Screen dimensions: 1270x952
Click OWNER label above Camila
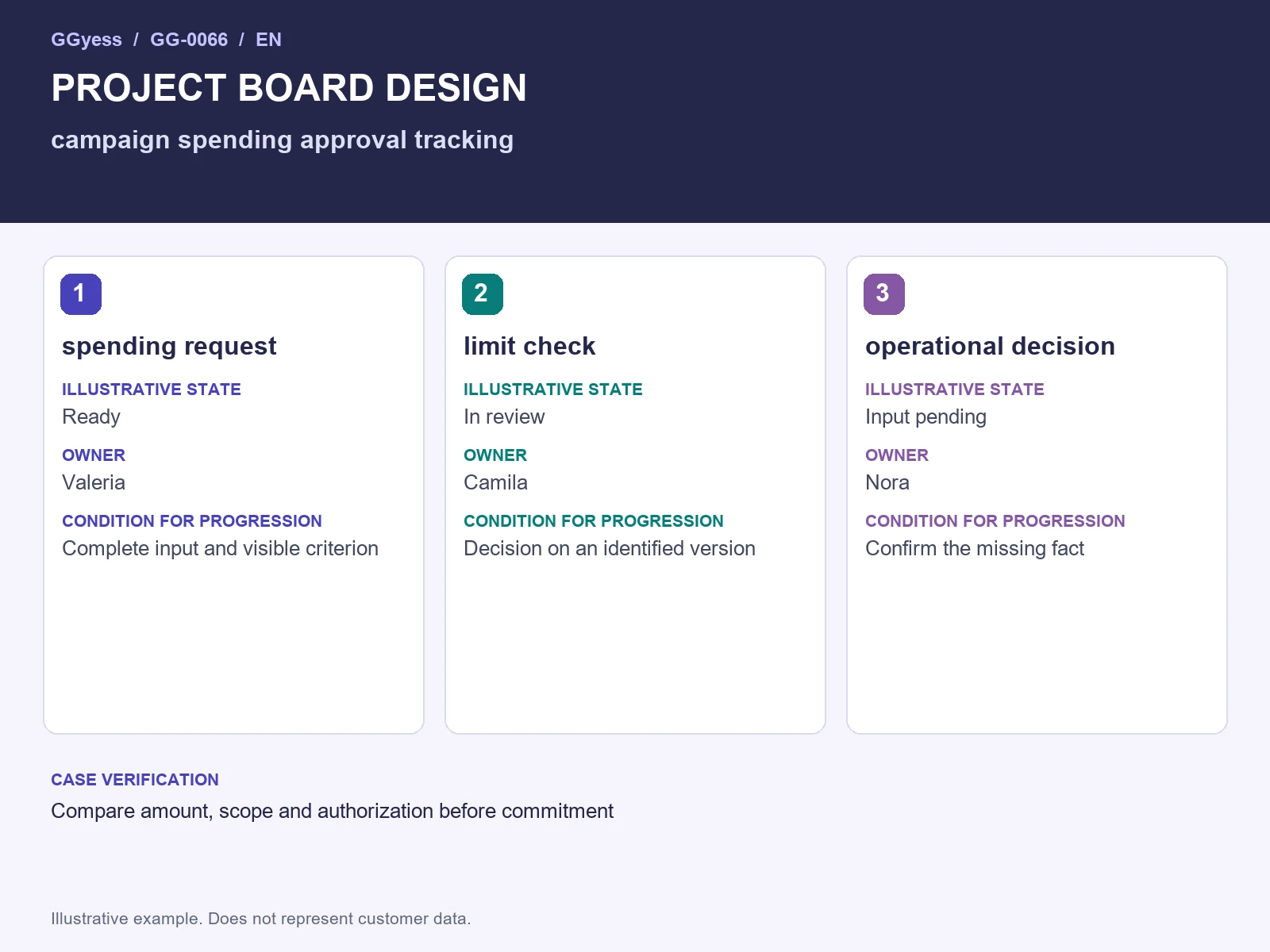point(495,455)
